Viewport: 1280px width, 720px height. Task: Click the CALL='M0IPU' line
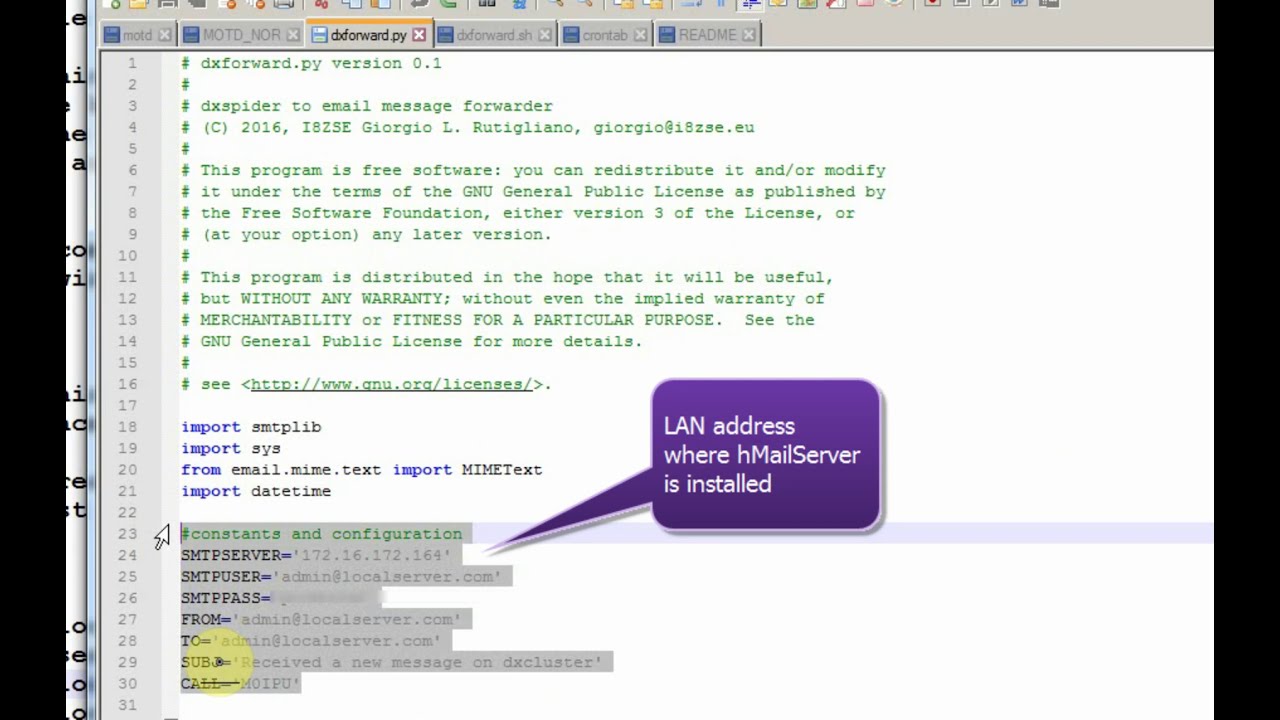click(x=241, y=684)
